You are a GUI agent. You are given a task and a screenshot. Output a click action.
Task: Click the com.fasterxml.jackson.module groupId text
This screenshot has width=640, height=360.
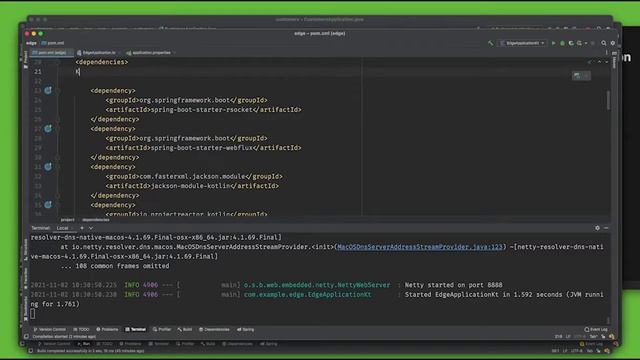pyautogui.click(x=192, y=176)
